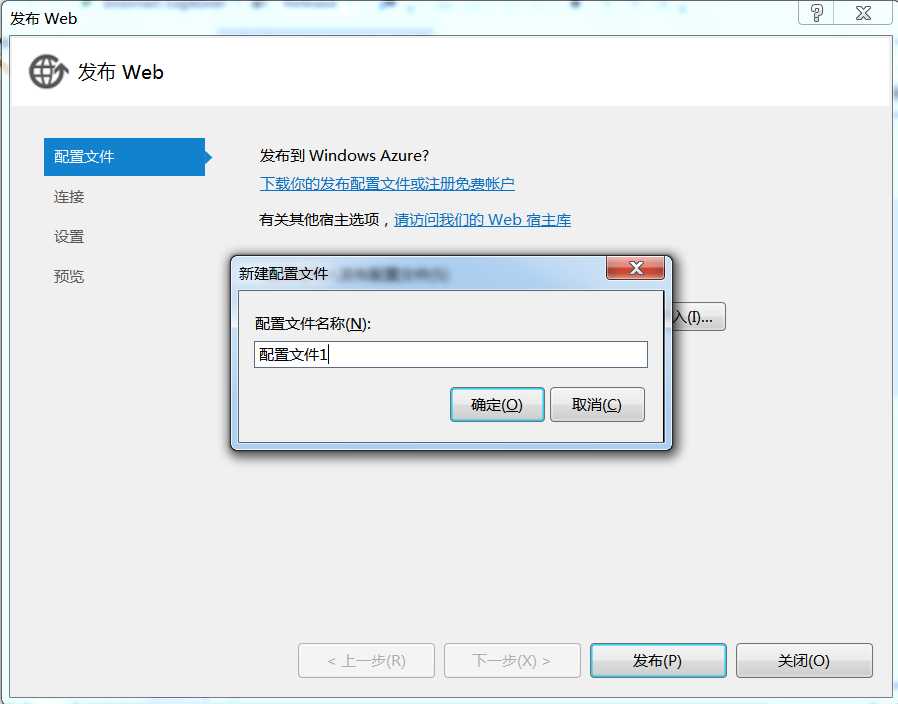Click the 发布到 Windows Azure? text
The height and width of the screenshot is (704, 898).
(x=344, y=155)
